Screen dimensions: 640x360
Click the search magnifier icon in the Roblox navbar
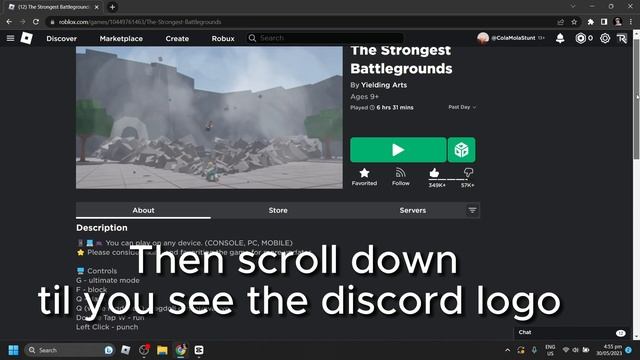(252, 38)
